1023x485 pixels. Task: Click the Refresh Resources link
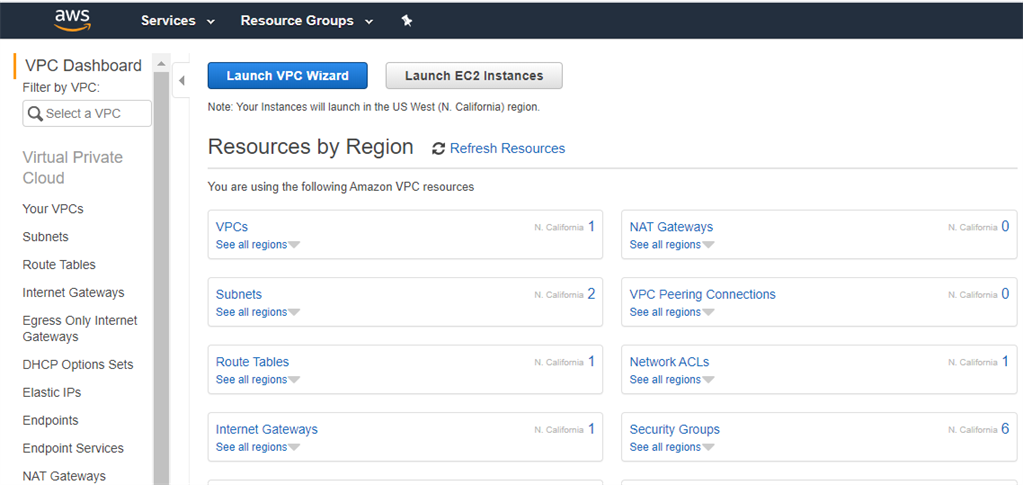[508, 149]
